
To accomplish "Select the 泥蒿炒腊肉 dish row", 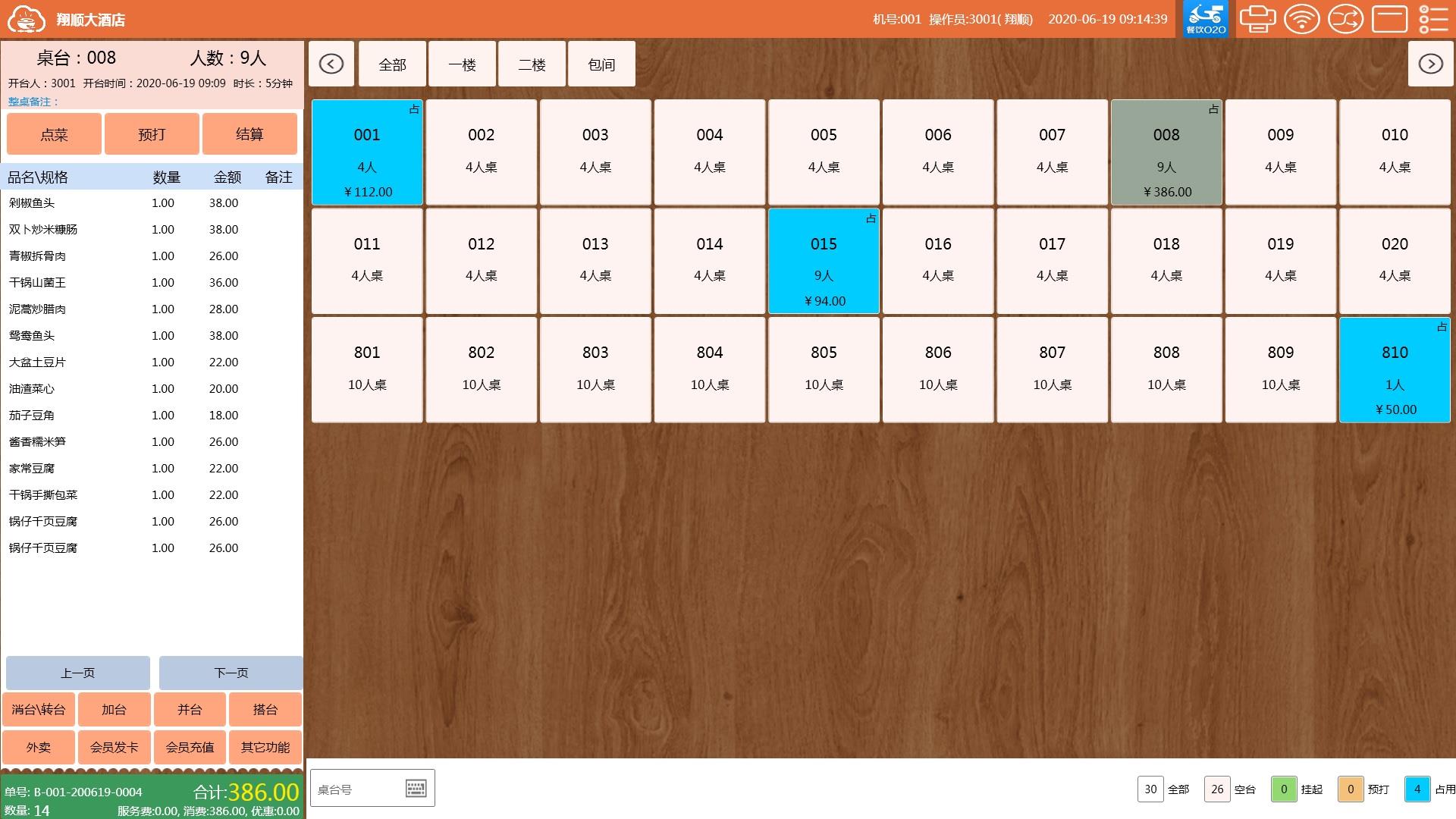I will tap(152, 309).
